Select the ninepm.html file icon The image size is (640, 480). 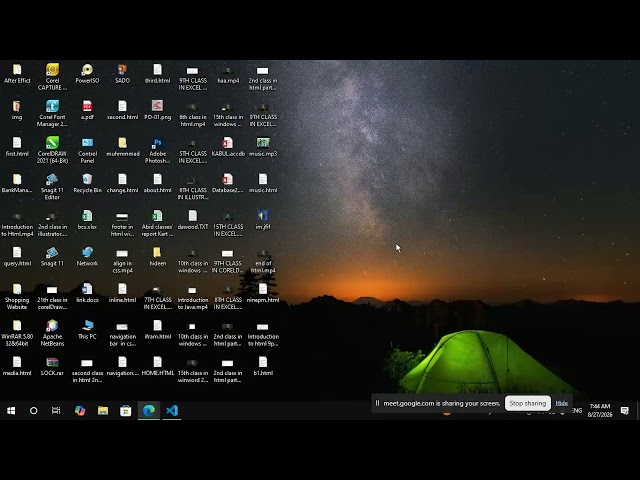point(263,293)
